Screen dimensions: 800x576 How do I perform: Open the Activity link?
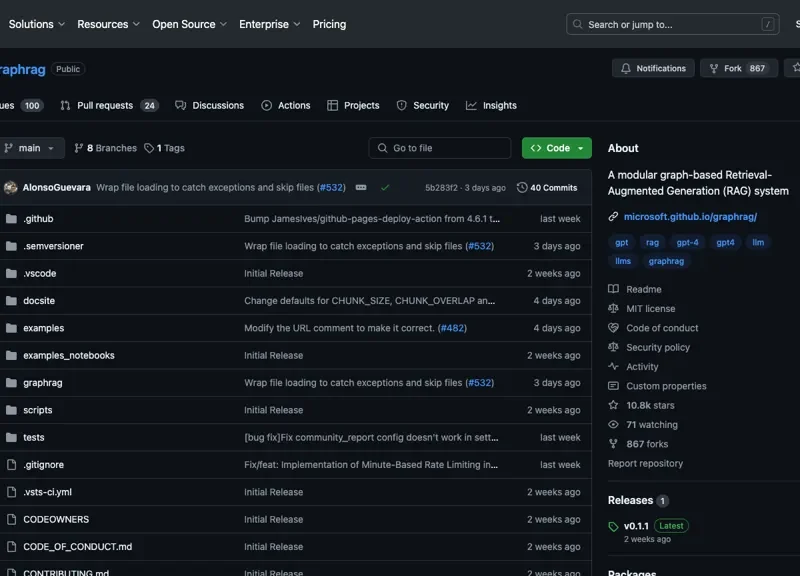633,367
